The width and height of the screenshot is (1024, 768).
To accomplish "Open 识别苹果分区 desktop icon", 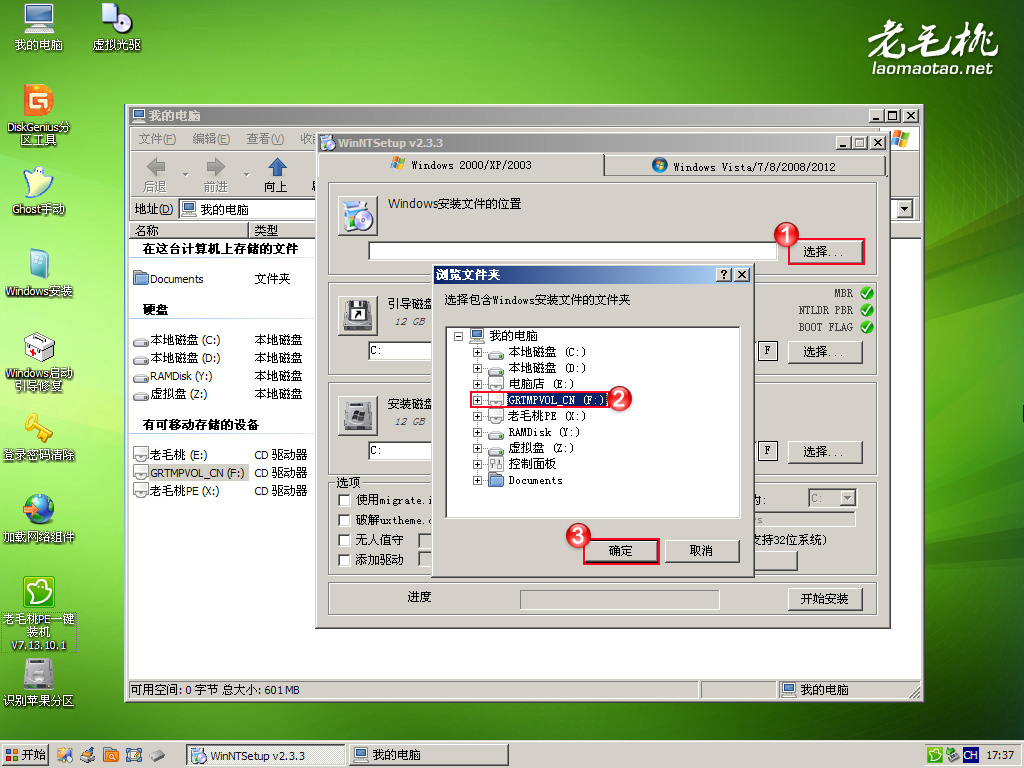I will tap(39, 683).
